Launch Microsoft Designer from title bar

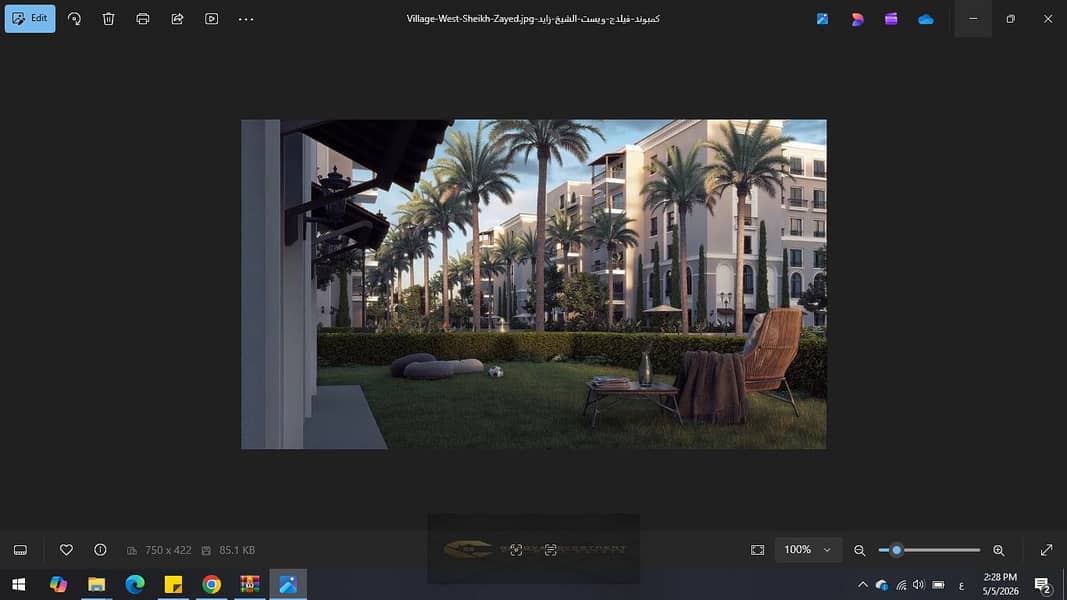pos(857,19)
